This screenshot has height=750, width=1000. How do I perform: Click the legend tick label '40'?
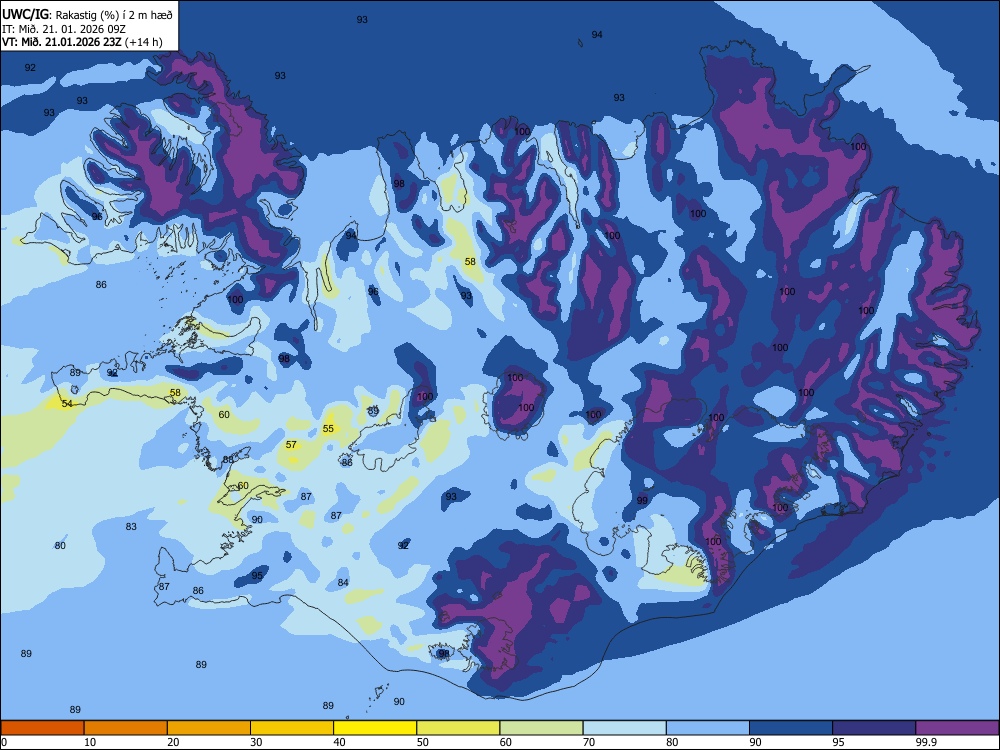coord(339,742)
